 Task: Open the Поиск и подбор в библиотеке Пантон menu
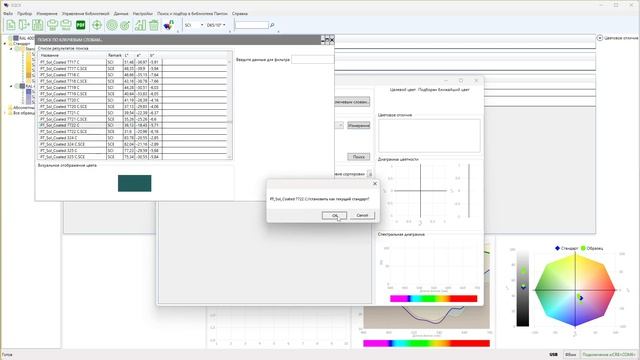[192, 13]
